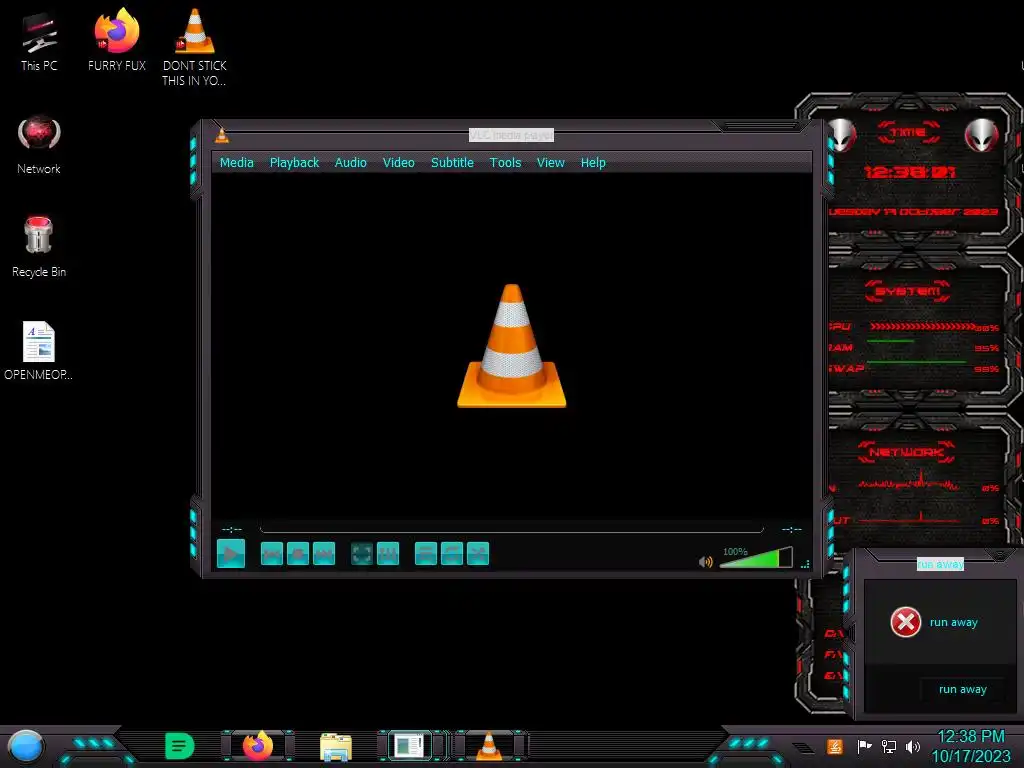Toggle the VLC playlist view
This screenshot has width=1024, height=768.
426,554
